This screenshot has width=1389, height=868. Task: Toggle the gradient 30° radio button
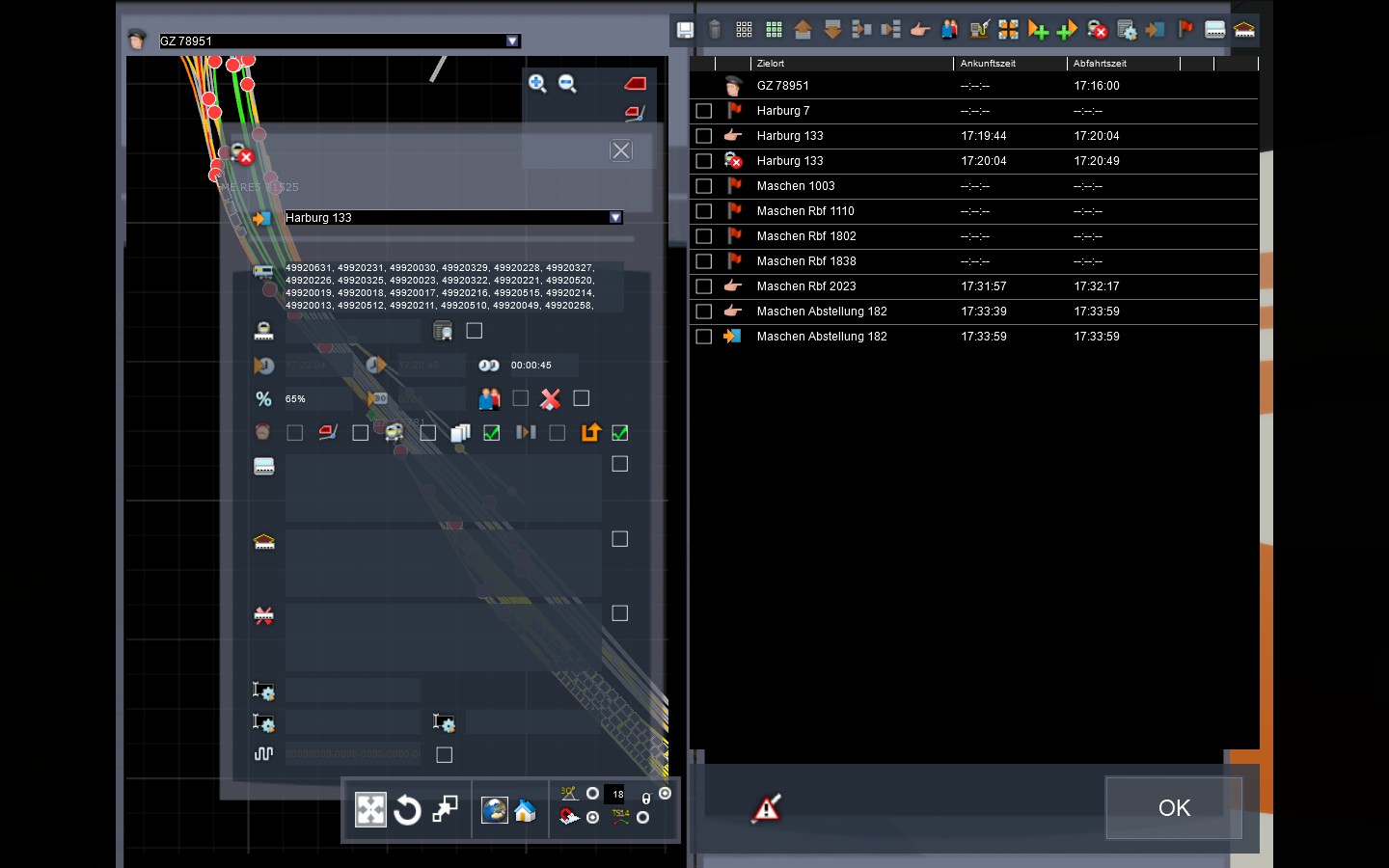592,794
